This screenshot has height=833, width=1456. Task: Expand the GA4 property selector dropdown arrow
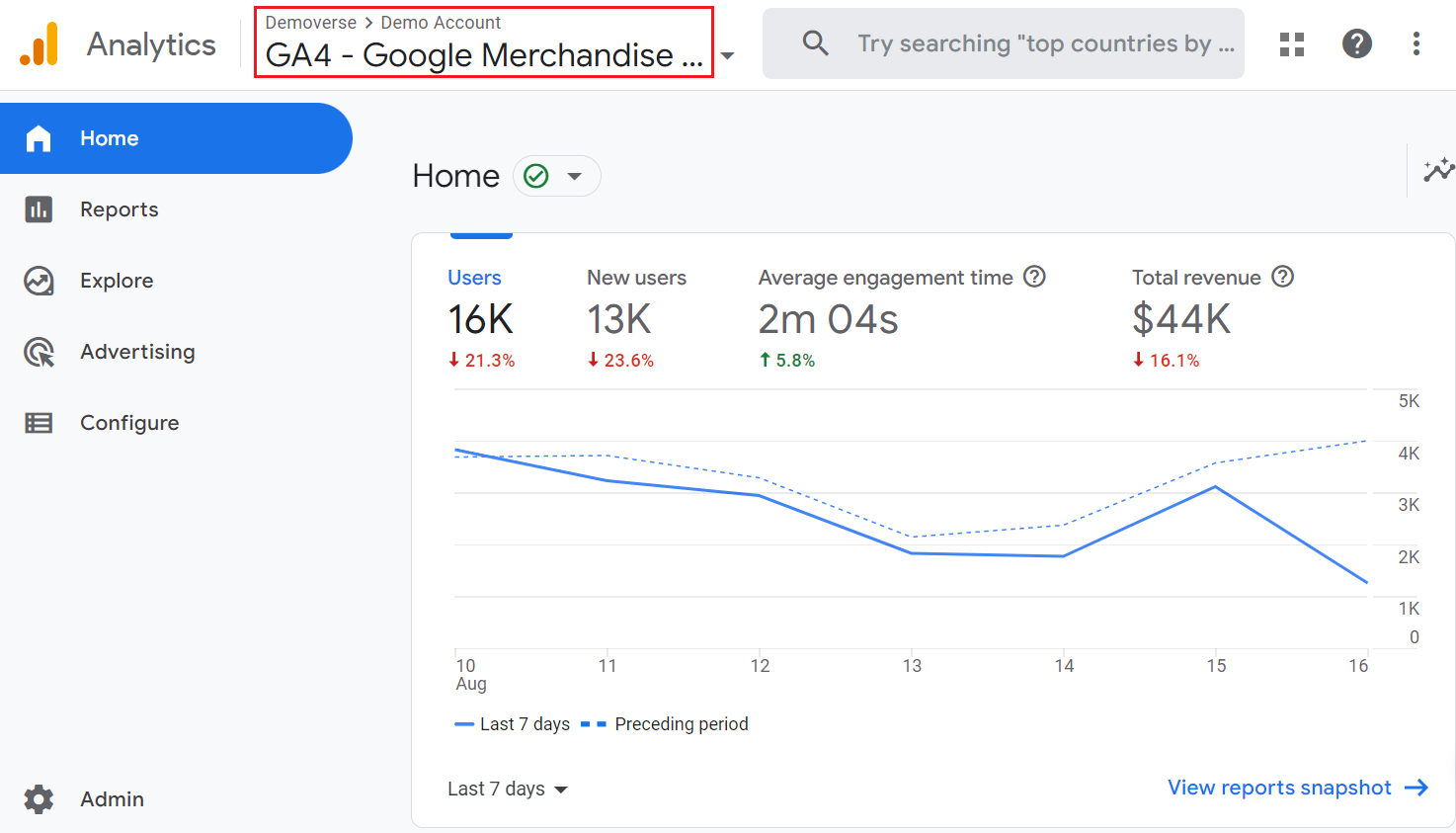[x=728, y=55]
